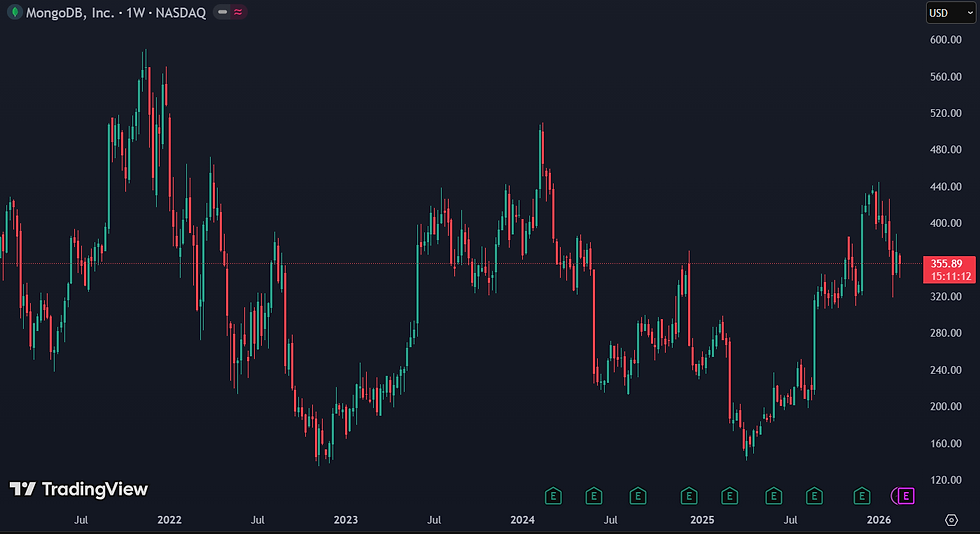Click the 520.00 price axis label
The image size is (980, 534).
click(x=946, y=113)
